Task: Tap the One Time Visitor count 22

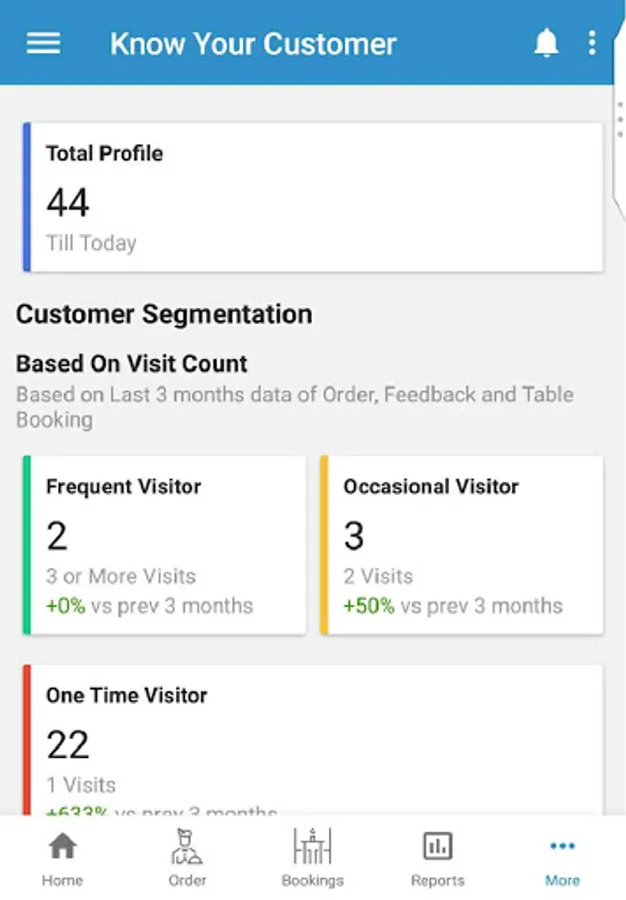Action: (68, 745)
